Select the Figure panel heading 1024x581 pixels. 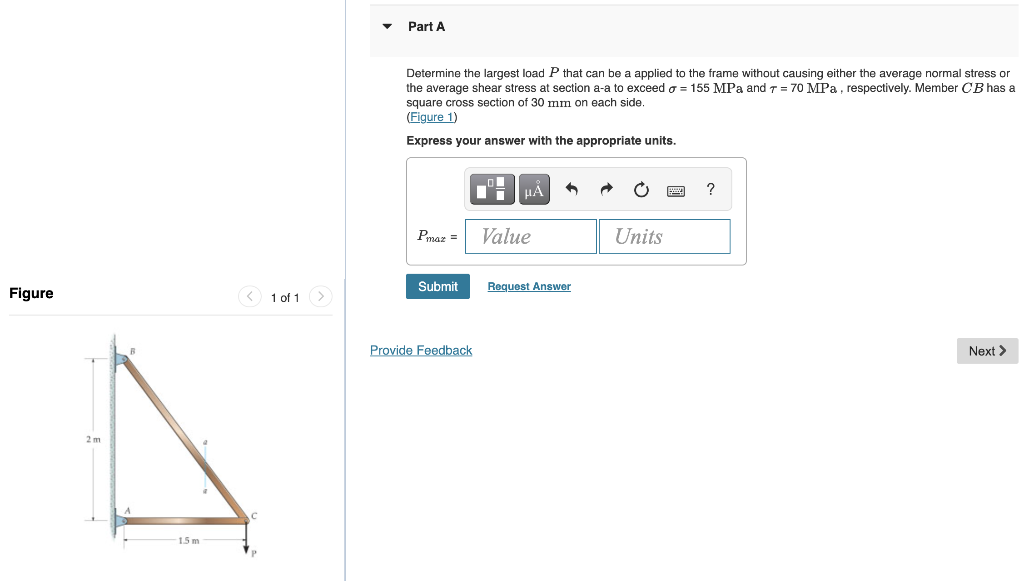[x=30, y=293]
